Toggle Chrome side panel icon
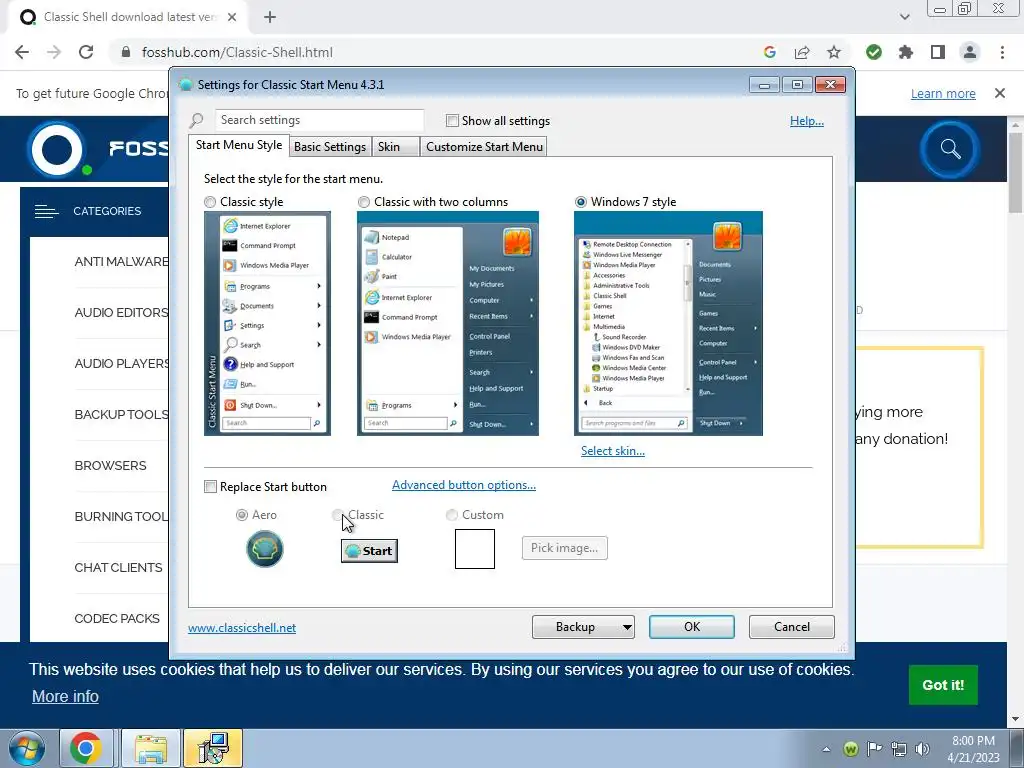Screen dimensions: 1024x768 click(x=938, y=52)
